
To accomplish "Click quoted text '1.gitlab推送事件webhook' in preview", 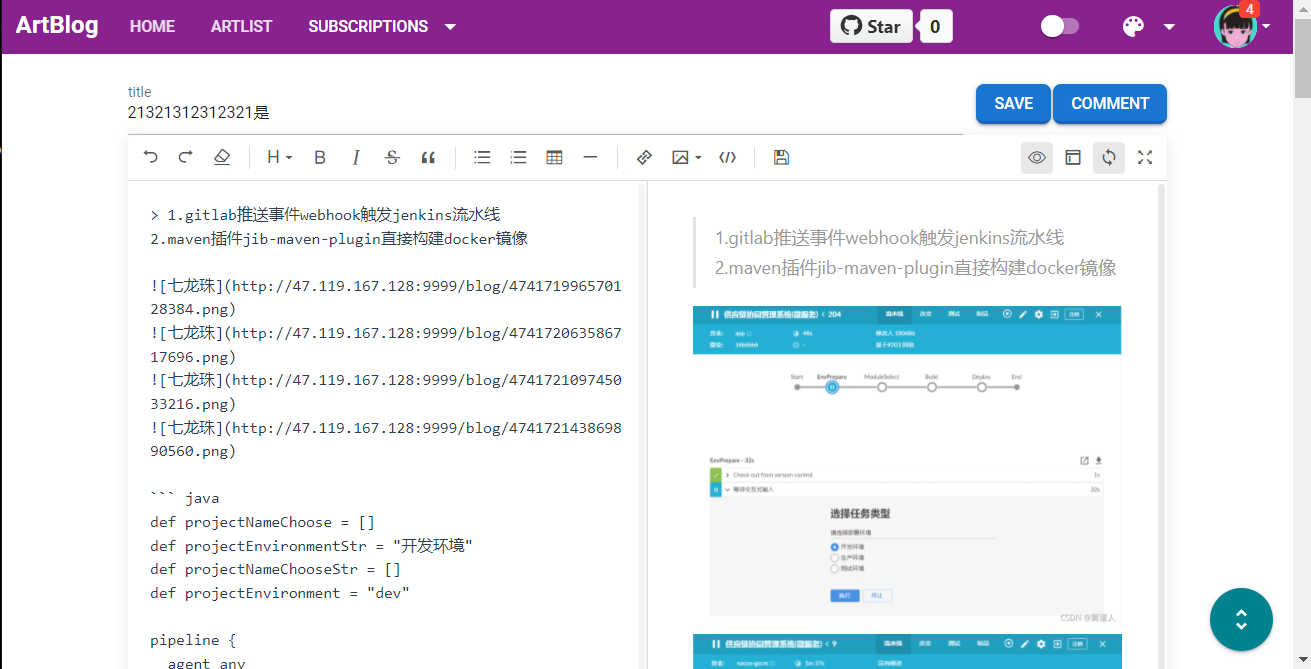I will 889,238.
